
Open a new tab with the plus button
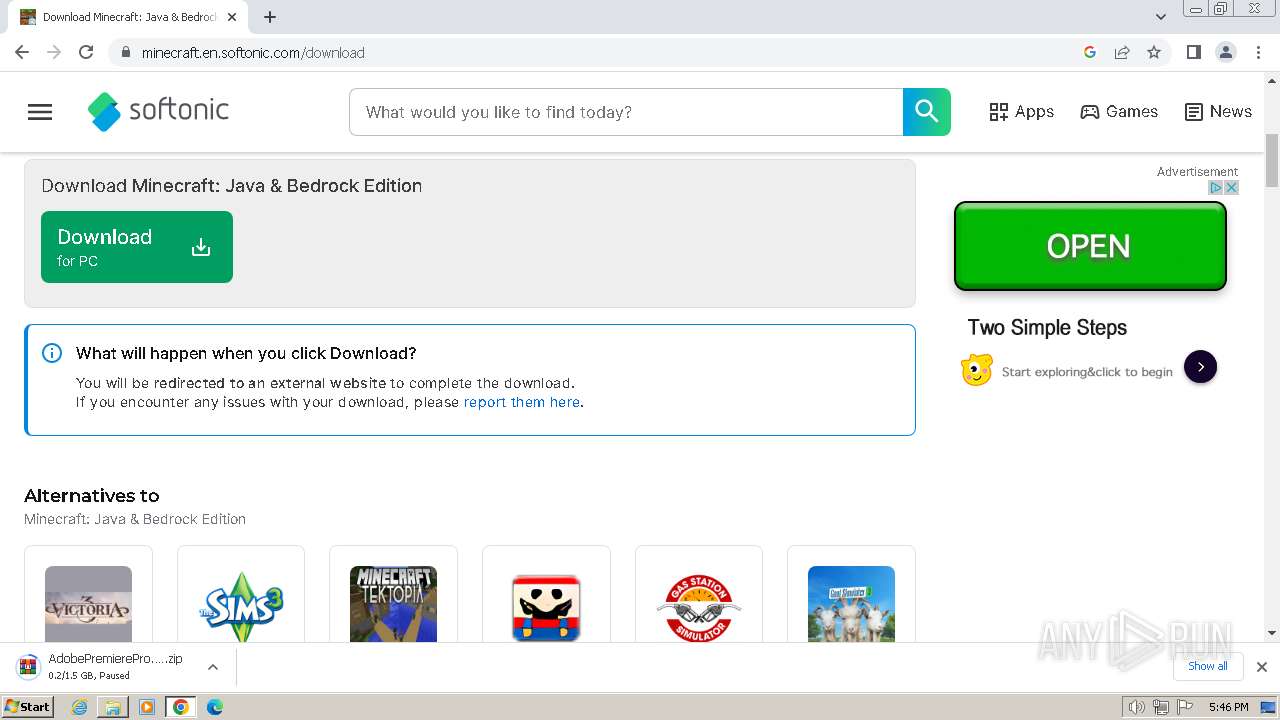coord(270,17)
